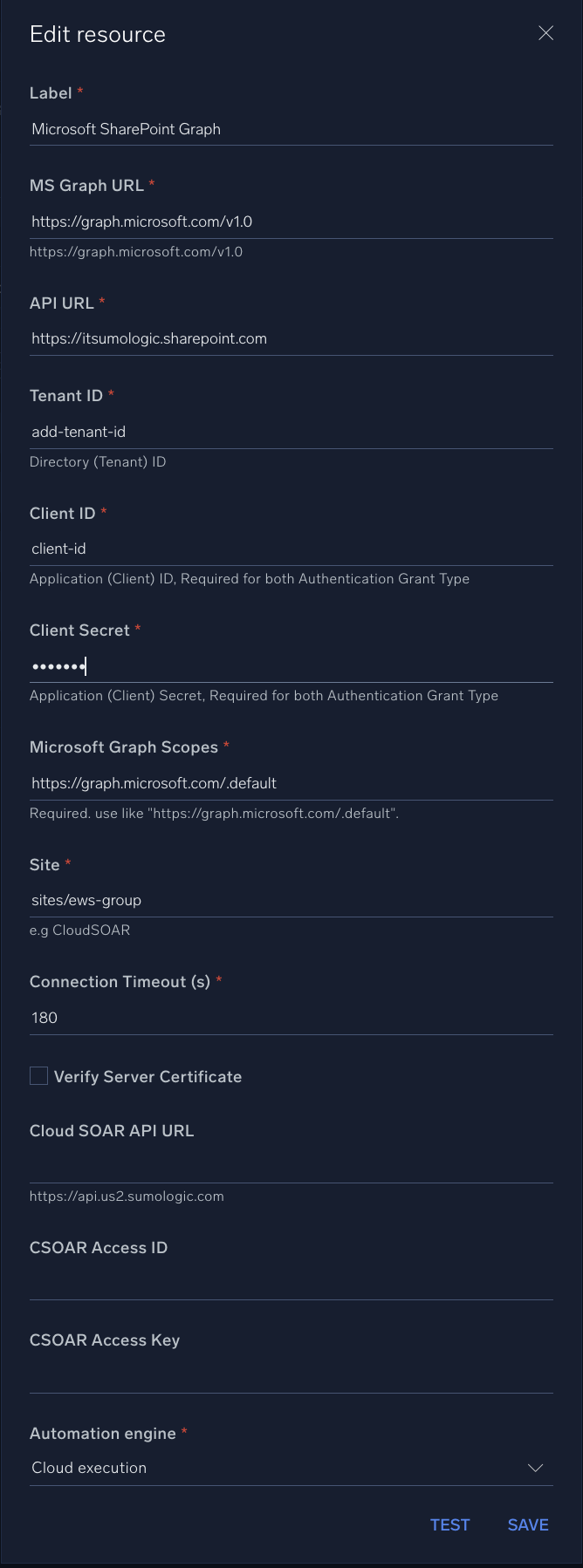Open the Automation engine dropdown chevron
The image size is (583, 1568).
[x=535, y=1468]
